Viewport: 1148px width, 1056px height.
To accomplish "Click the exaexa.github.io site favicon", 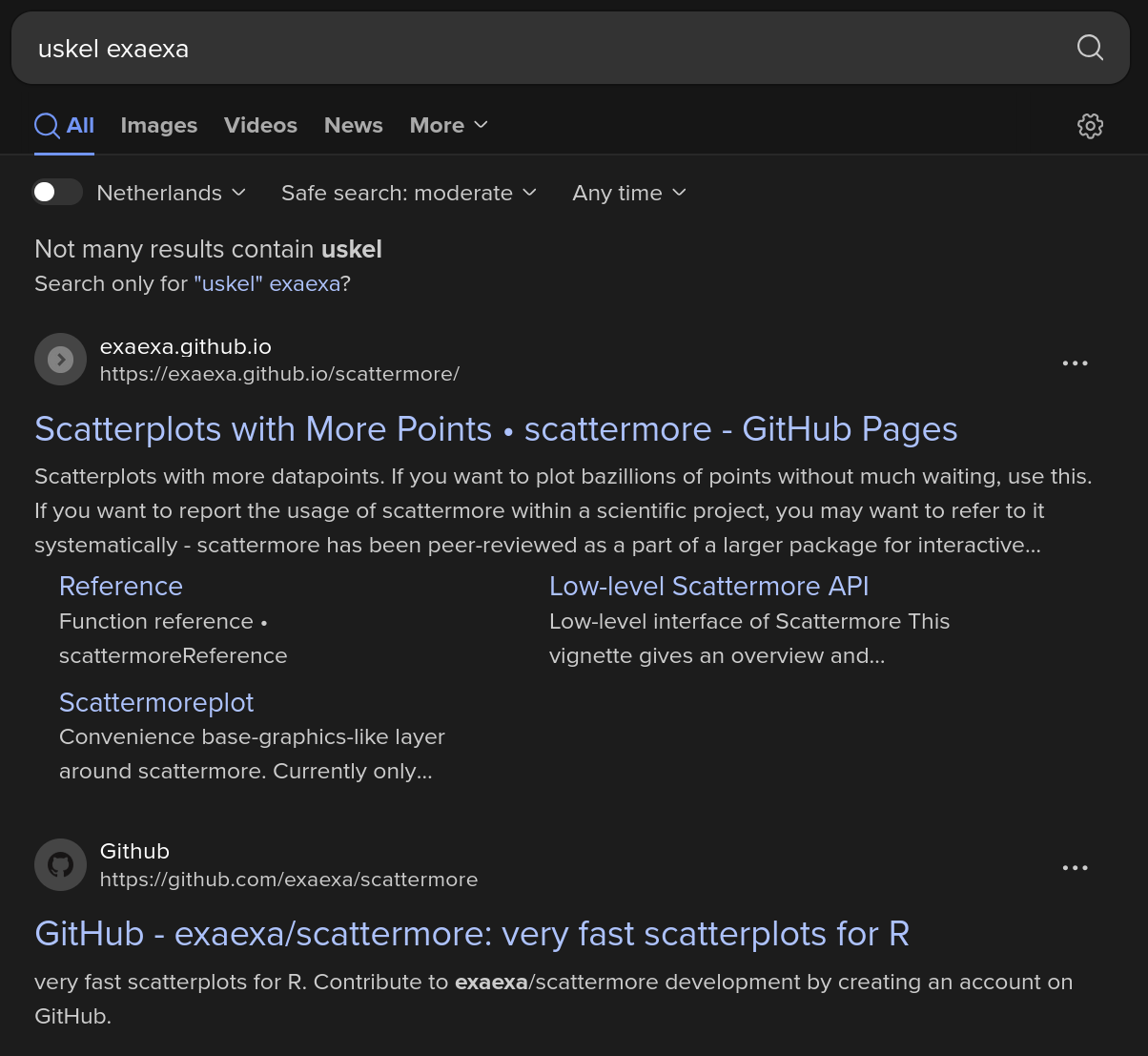I will point(60,360).
